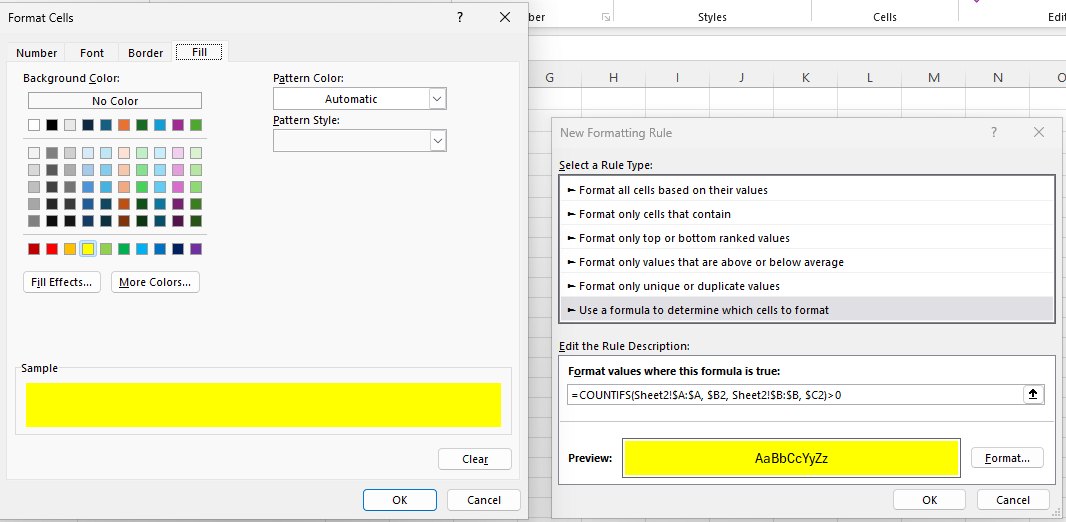Select column H header in the spreadsheet
1066x522 pixels.
click(x=613, y=77)
